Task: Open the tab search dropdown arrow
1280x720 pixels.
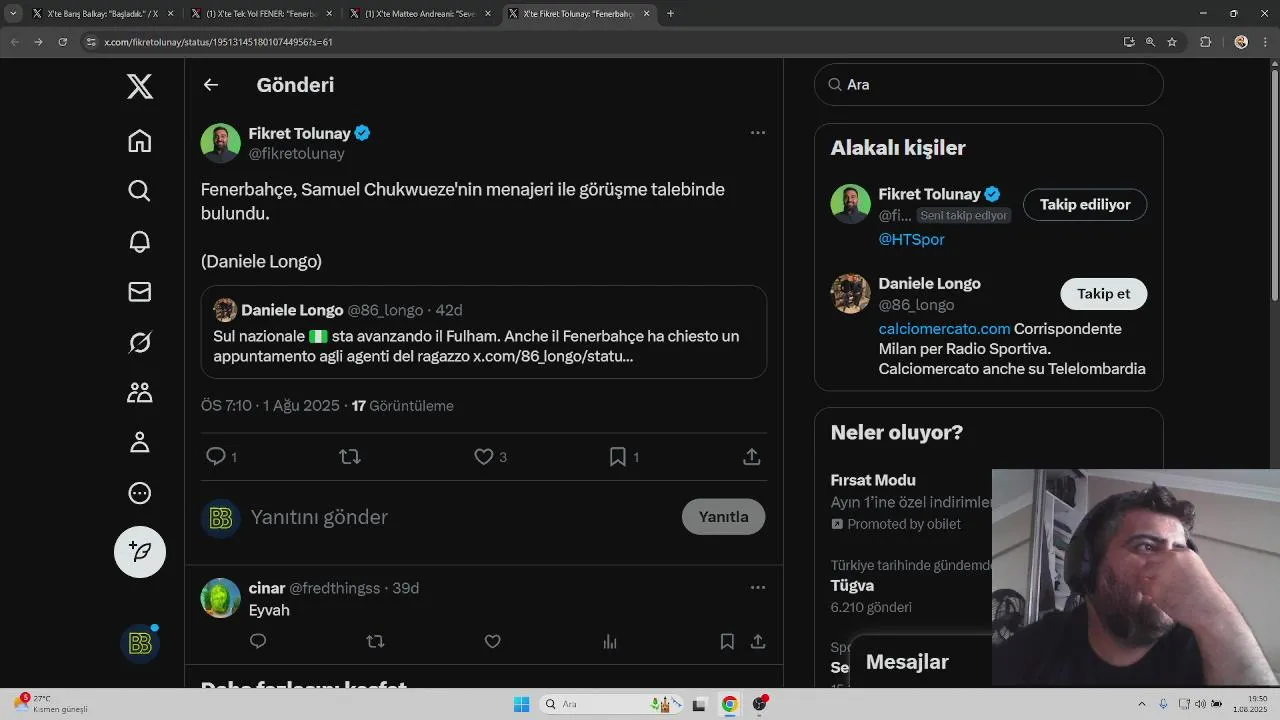Action: [x=13, y=14]
